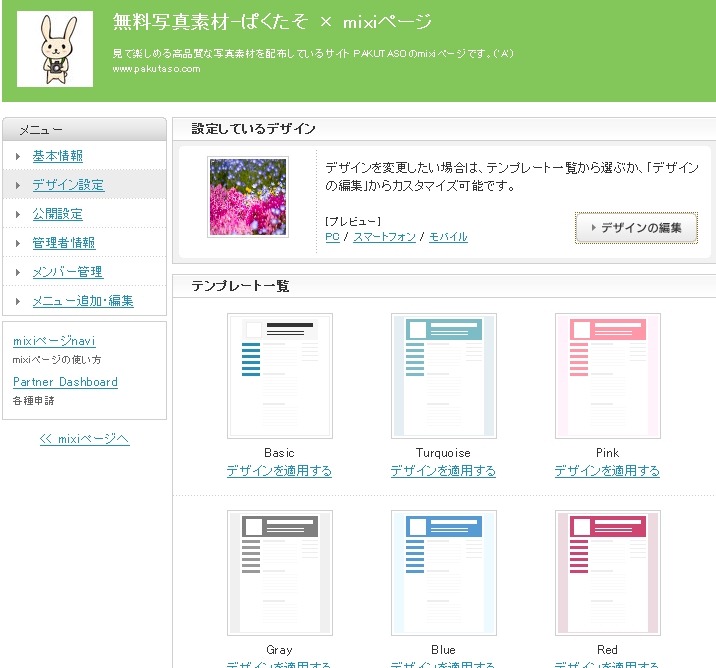Viewport: 716px width, 668px height.
Task: Click the www.pakutaso.com URL text
Action: [156, 69]
